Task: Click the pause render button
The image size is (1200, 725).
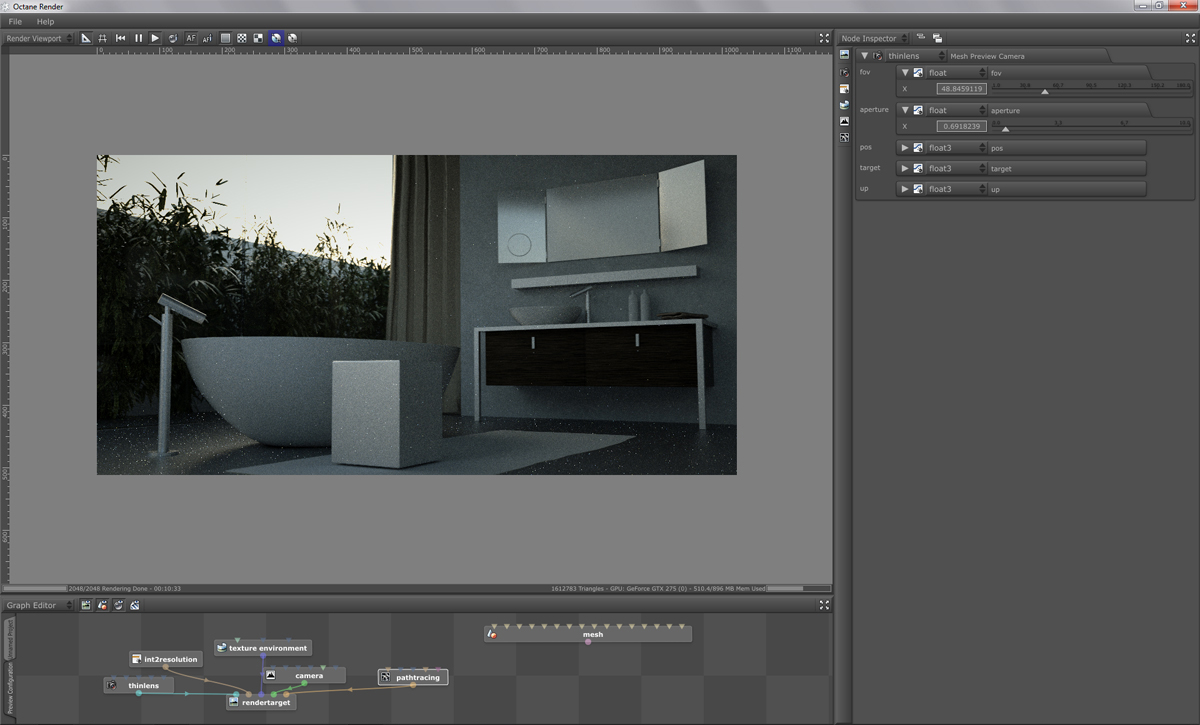Action: [138, 38]
